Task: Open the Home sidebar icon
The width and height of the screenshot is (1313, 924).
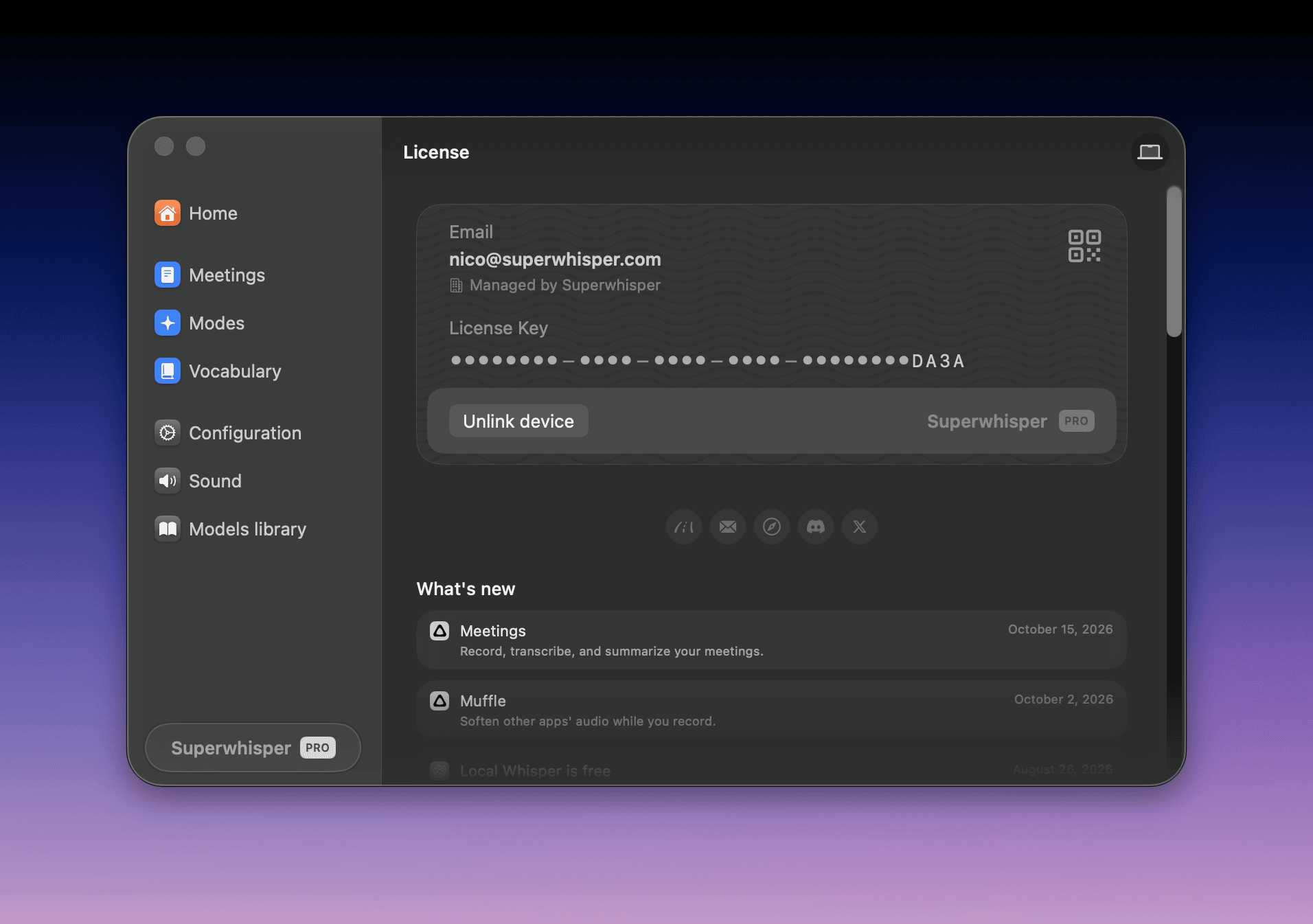Action: tap(168, 213)
